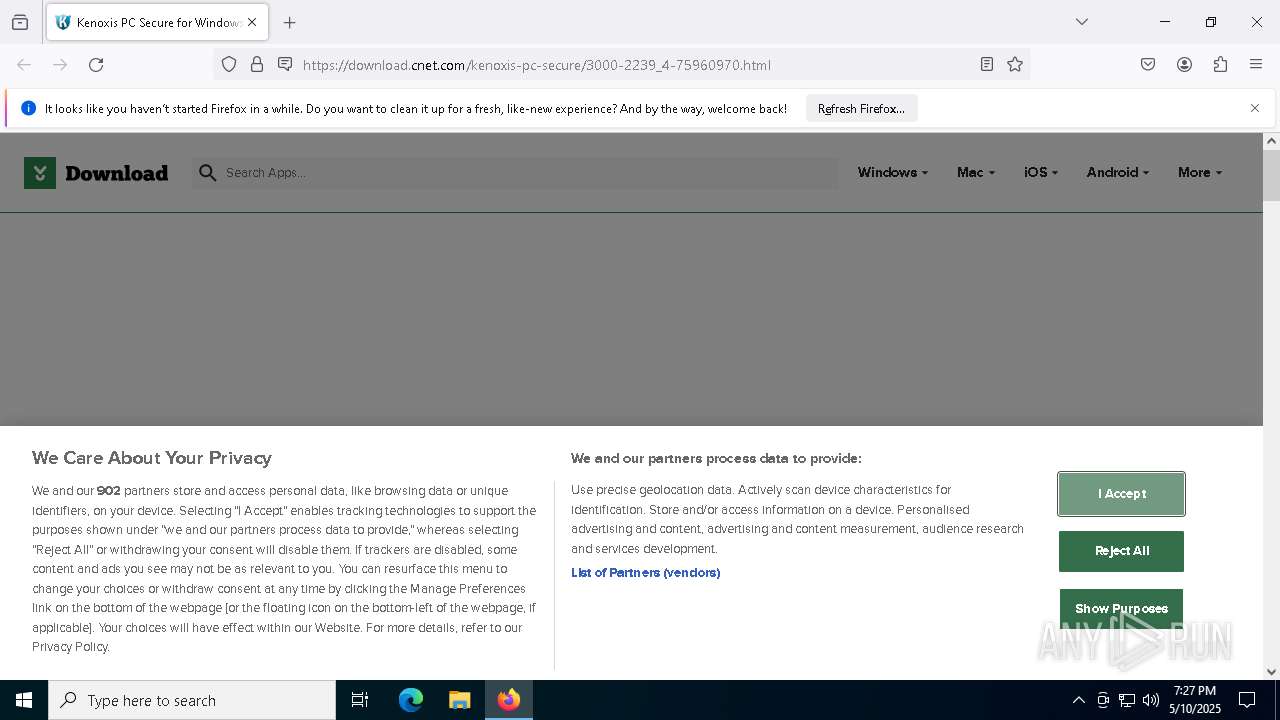Viewport: 1280px width, 720px height.
Task: Open list all tabs dropdown
Action: [1082, 22]
